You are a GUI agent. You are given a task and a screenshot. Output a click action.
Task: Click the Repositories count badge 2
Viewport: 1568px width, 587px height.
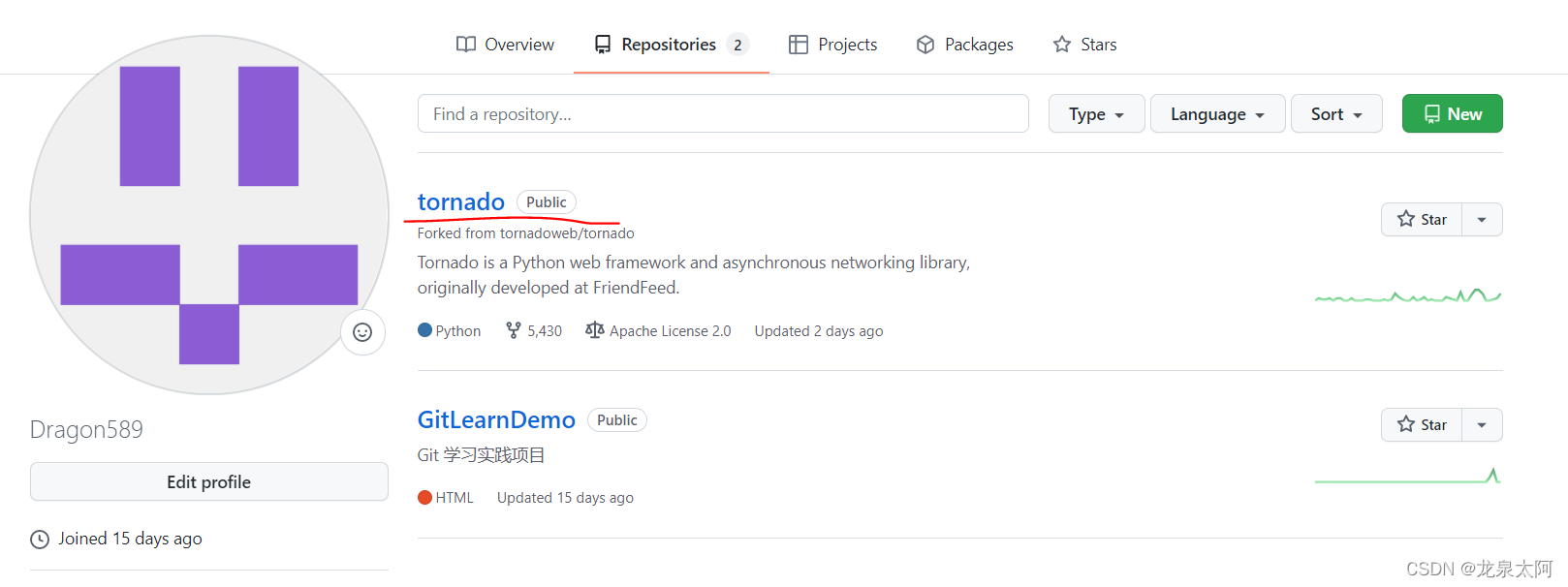(x=737, y=45)
